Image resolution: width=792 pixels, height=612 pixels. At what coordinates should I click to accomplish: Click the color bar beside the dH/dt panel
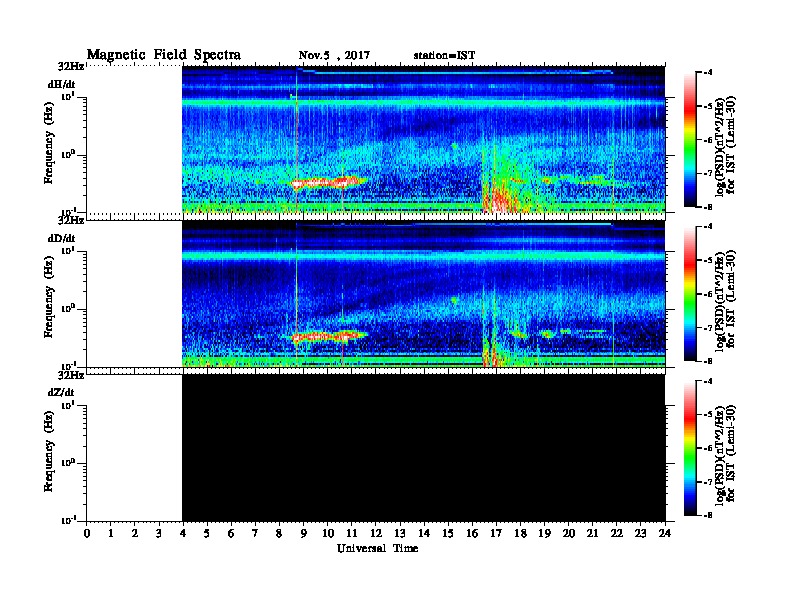(x=690, y=139)
